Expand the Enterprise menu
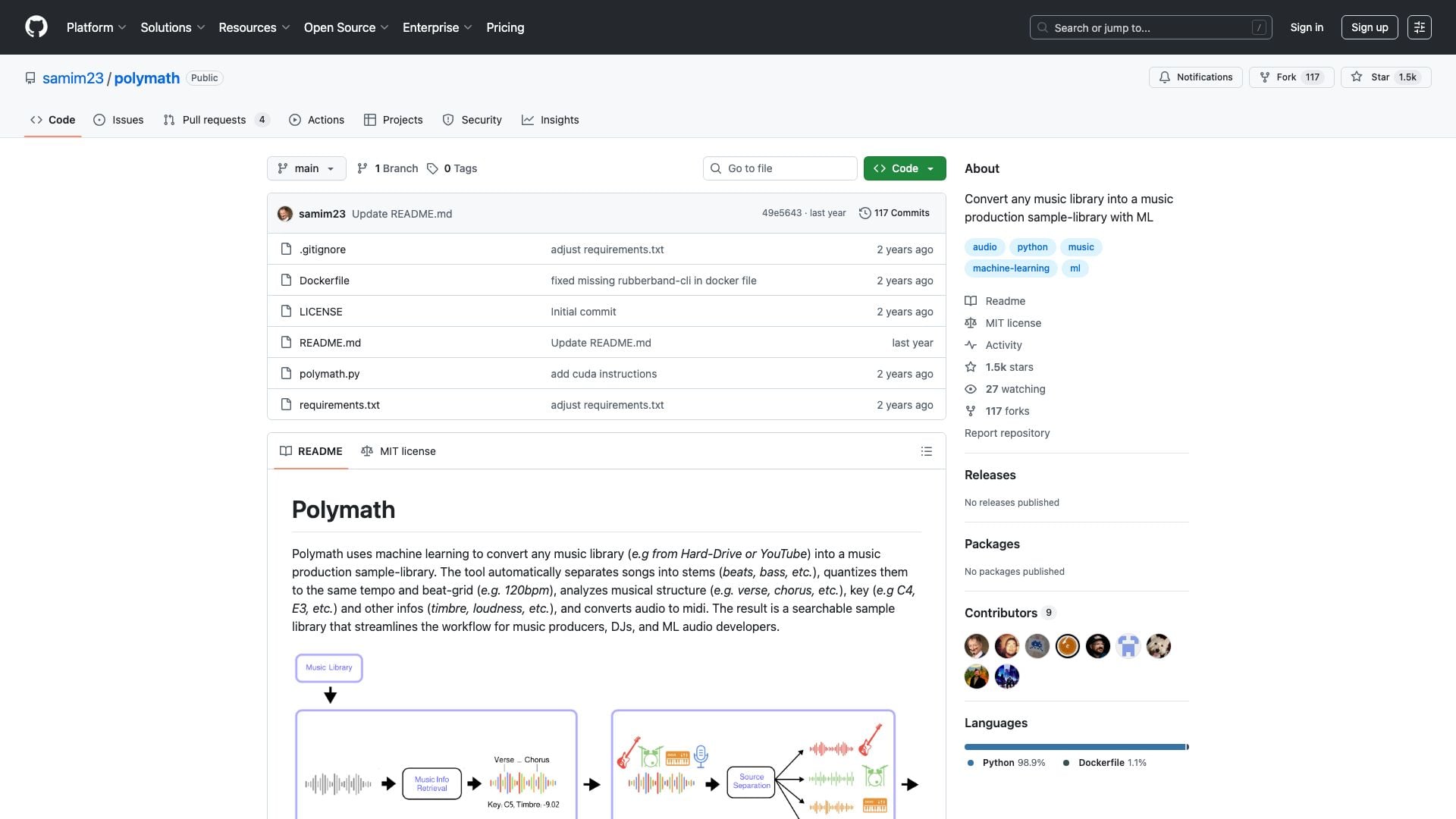The width and height of the screenshot is (1456, 819). tap(438, 27)
